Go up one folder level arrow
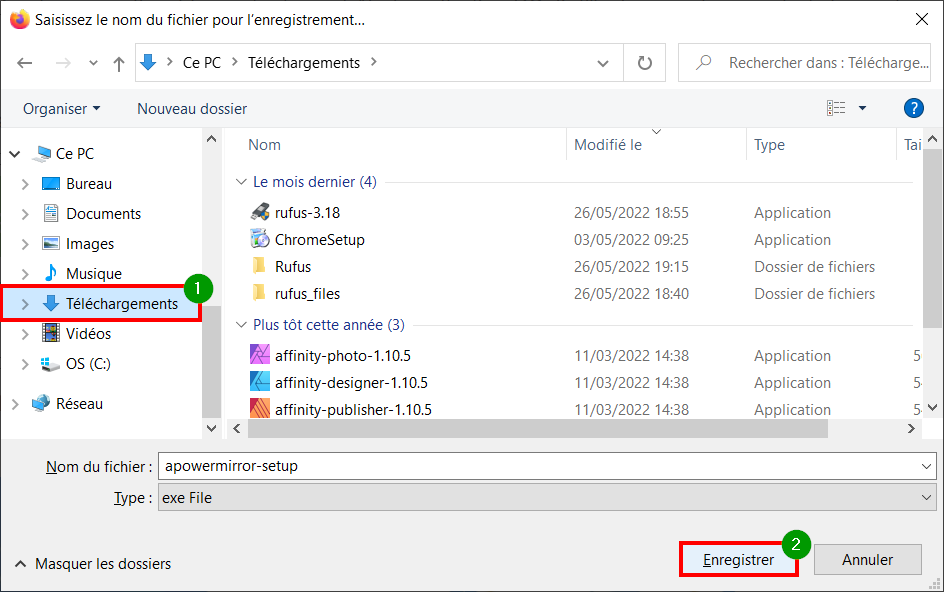The width and height of the screenshot is (944, 592). click(119, 63)
